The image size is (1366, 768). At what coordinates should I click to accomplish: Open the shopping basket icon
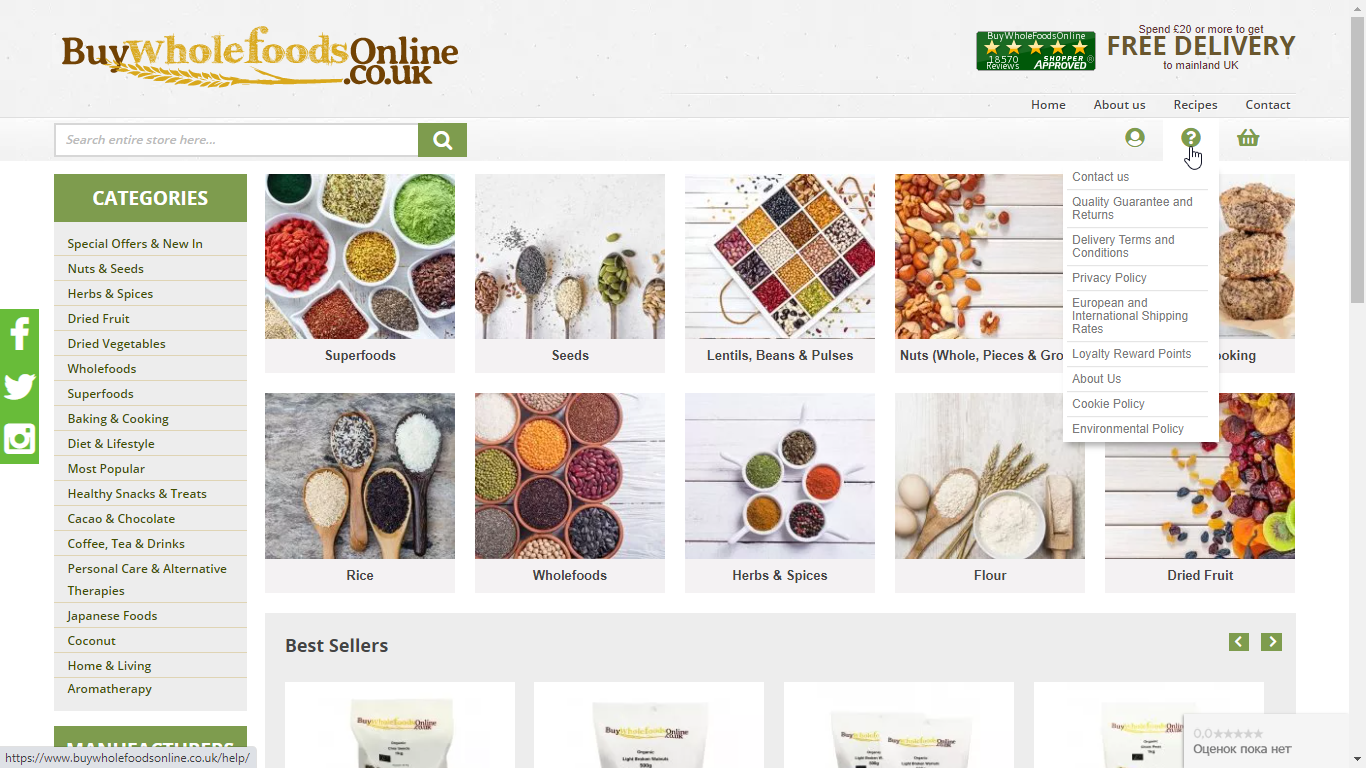pos(1248,138)
